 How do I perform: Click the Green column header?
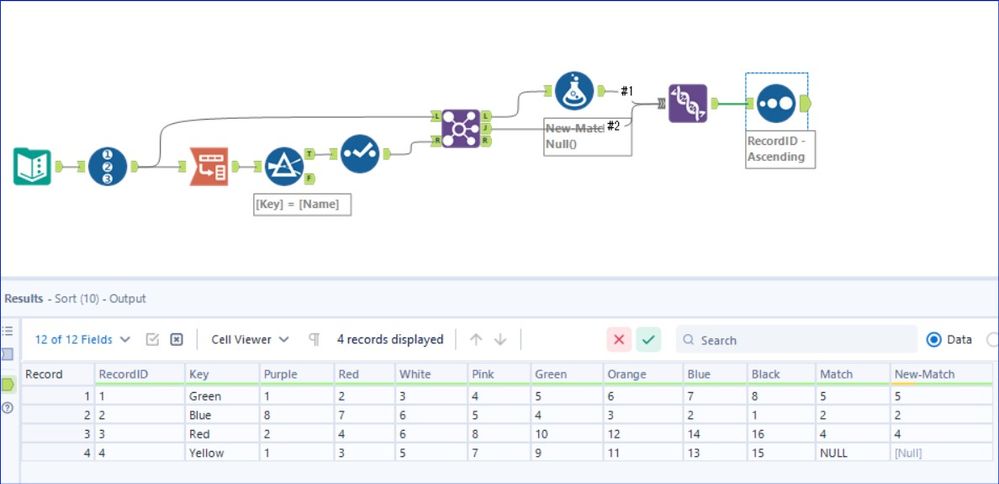coord(567,374)
